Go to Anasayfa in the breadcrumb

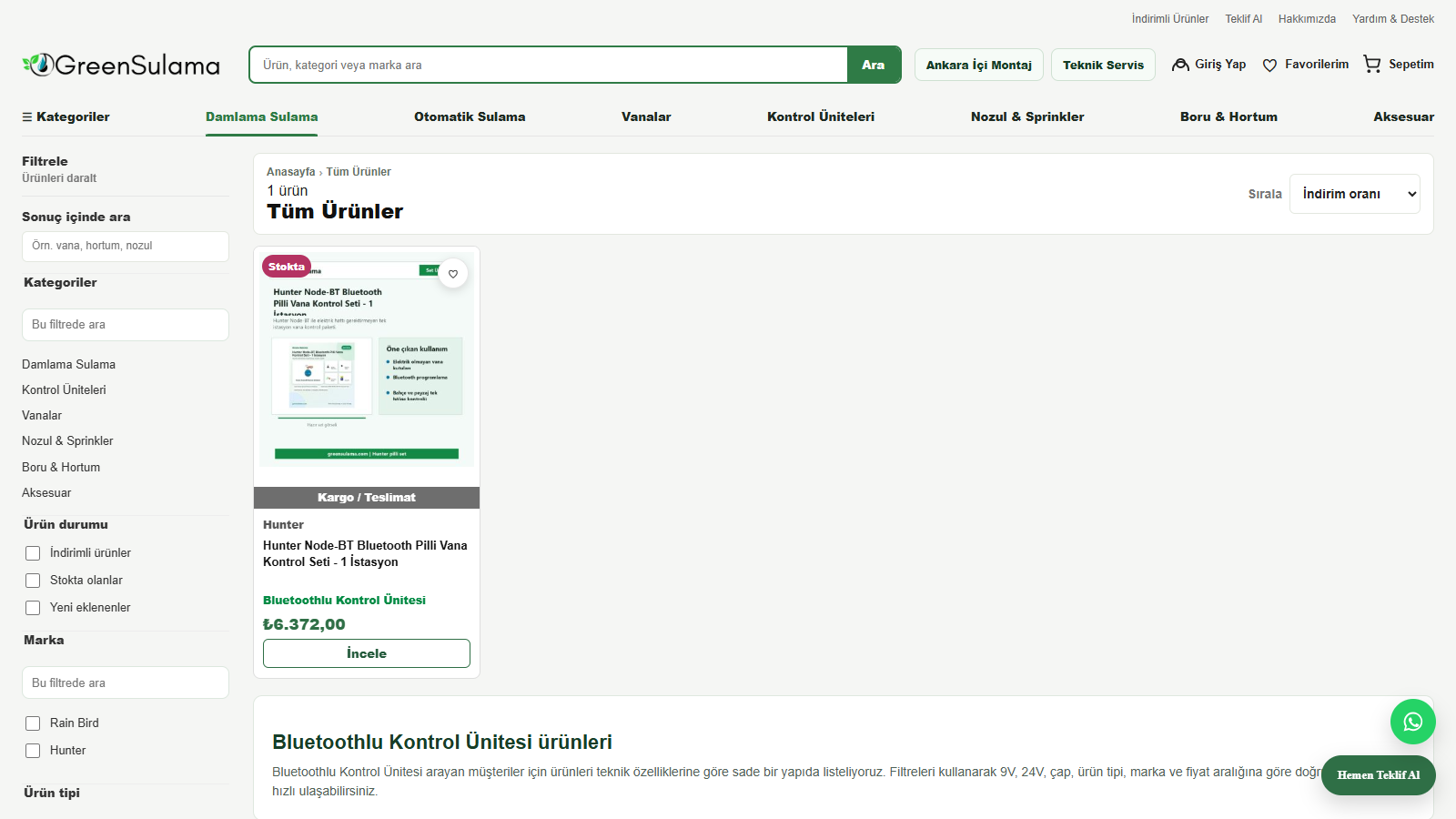(x=291, y=172)
